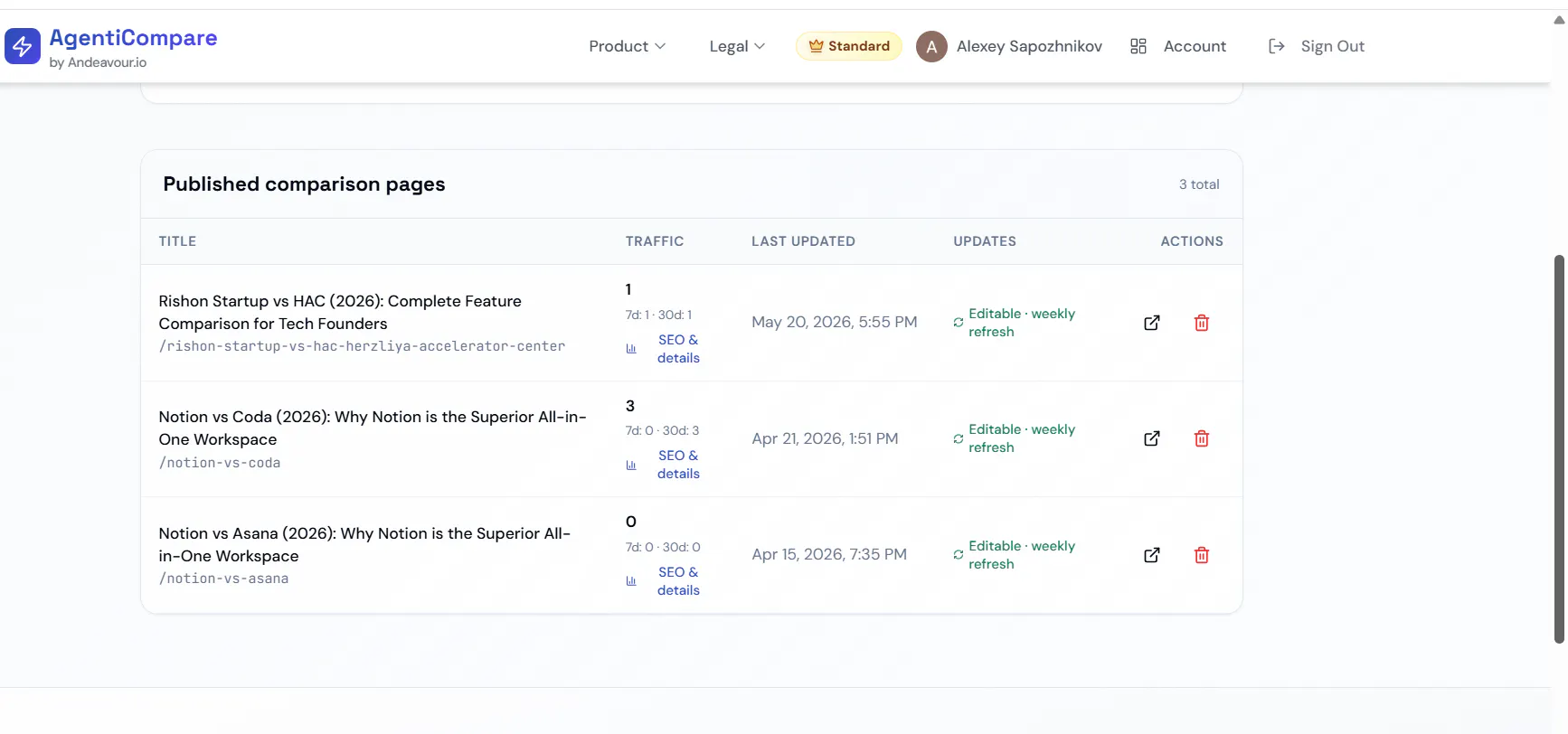Open external link for Notion vs Asana

pyautogui.click(x=1152, y=555)
